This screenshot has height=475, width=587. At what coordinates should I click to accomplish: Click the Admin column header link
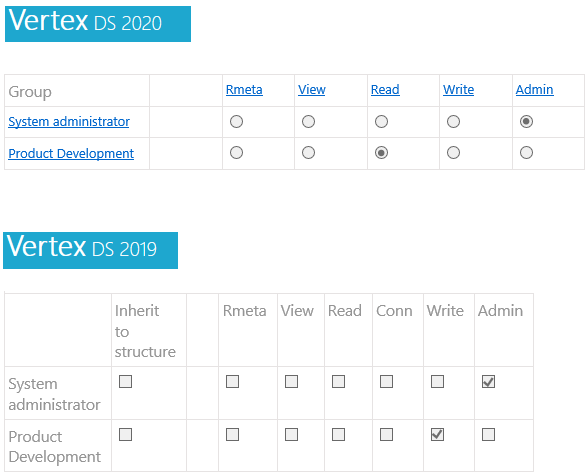click(534, 90)
